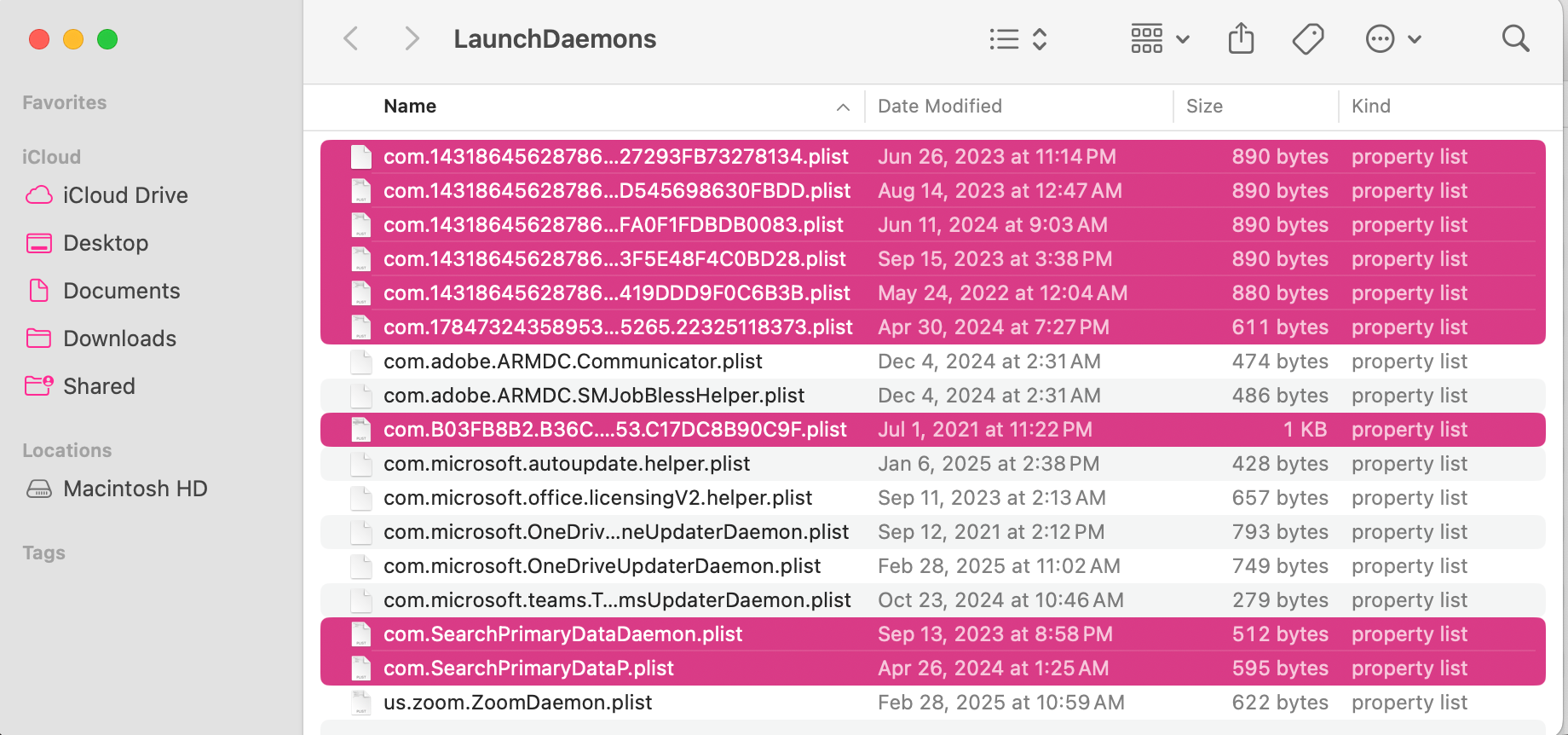Open iCloud Drive in the sidebar
Screen dimensions: 1568x735
(124, 195)
